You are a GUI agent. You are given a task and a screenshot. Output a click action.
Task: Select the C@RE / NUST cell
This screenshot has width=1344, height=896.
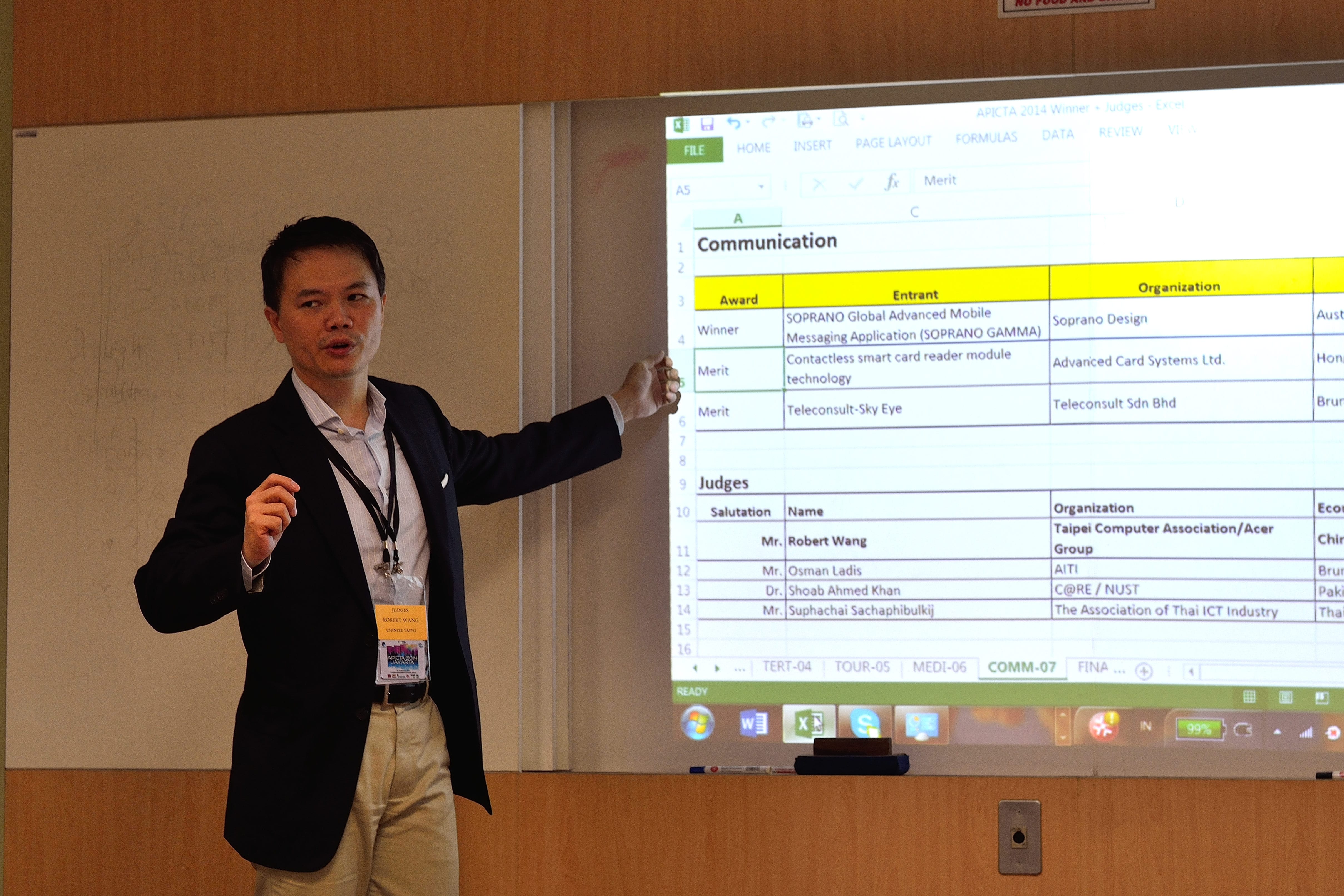coord(1182,590)
